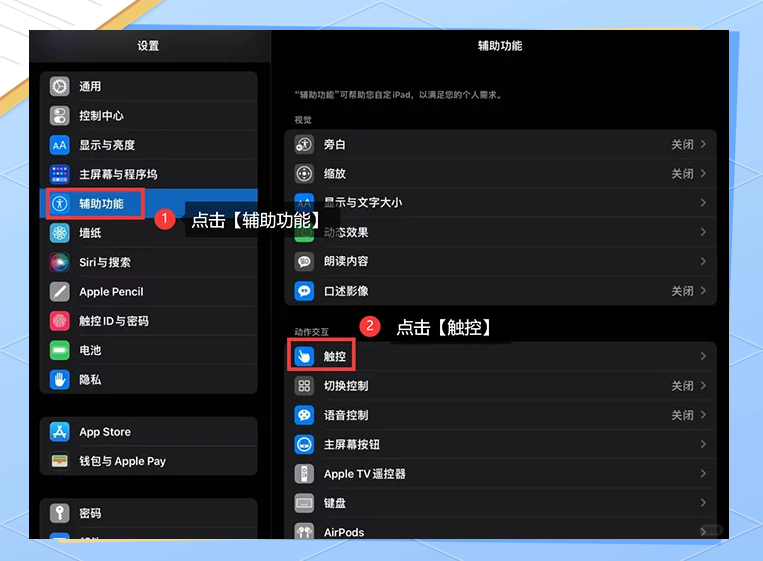
Task: Select 控制中心 in settings sidebar
Action: point(148,116)
